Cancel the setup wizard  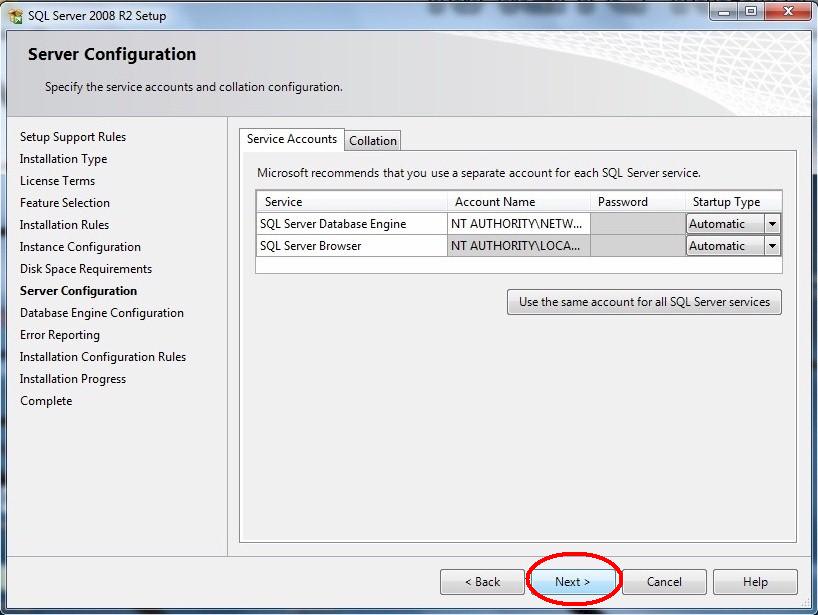tap(664, 582)
